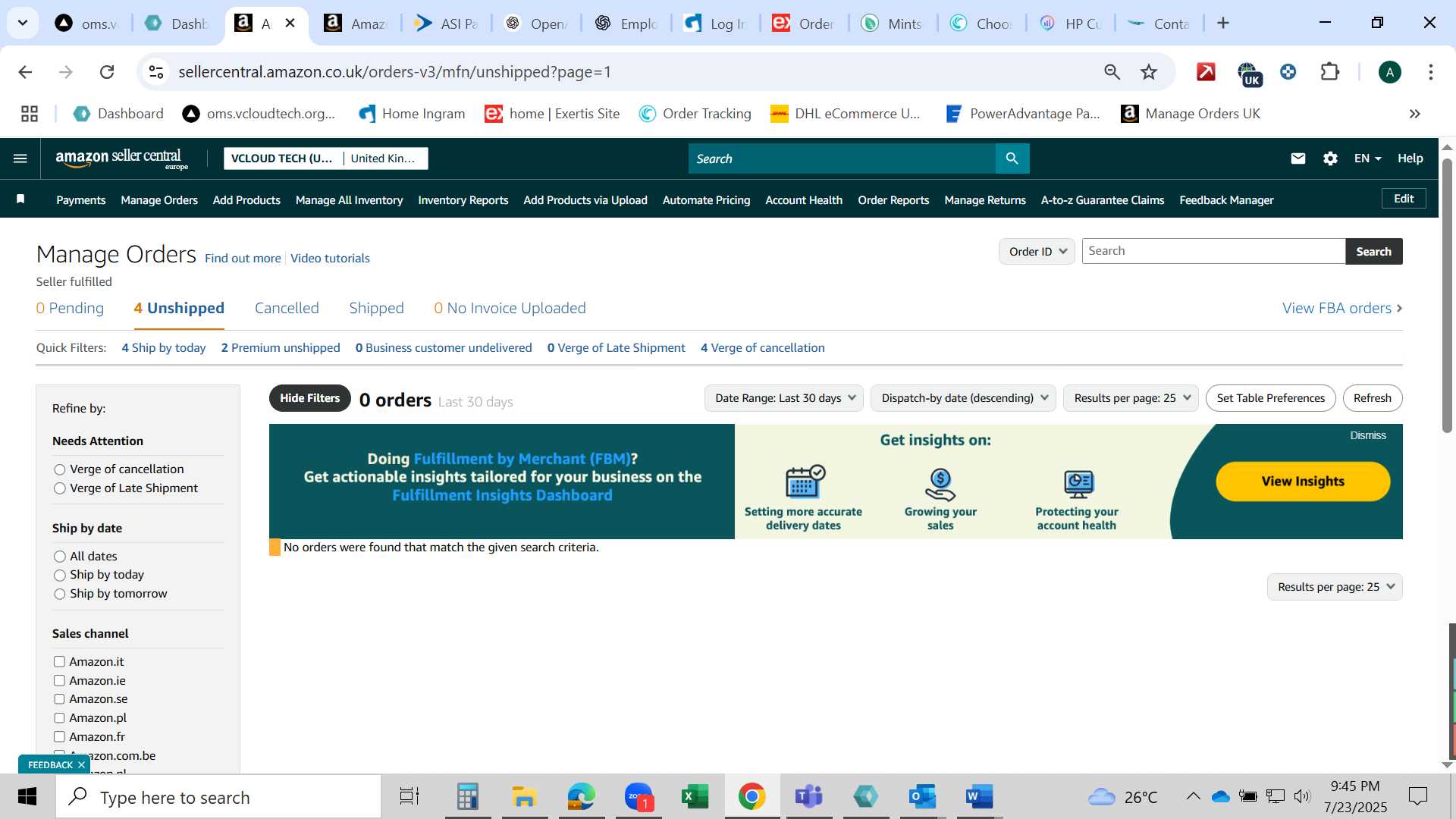
Task: Click Set Table Preferences button
Action: pos(1271,398)
